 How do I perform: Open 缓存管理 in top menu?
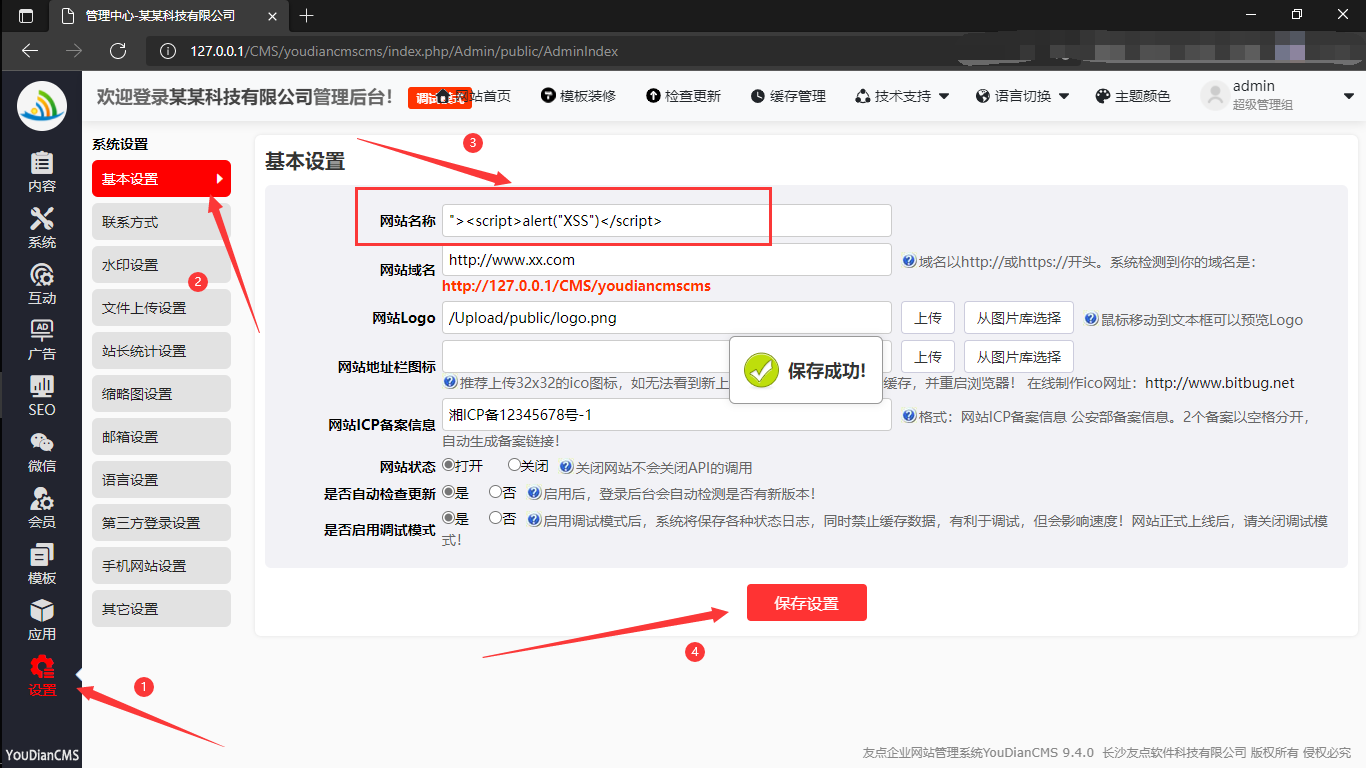tap(788, 96)
